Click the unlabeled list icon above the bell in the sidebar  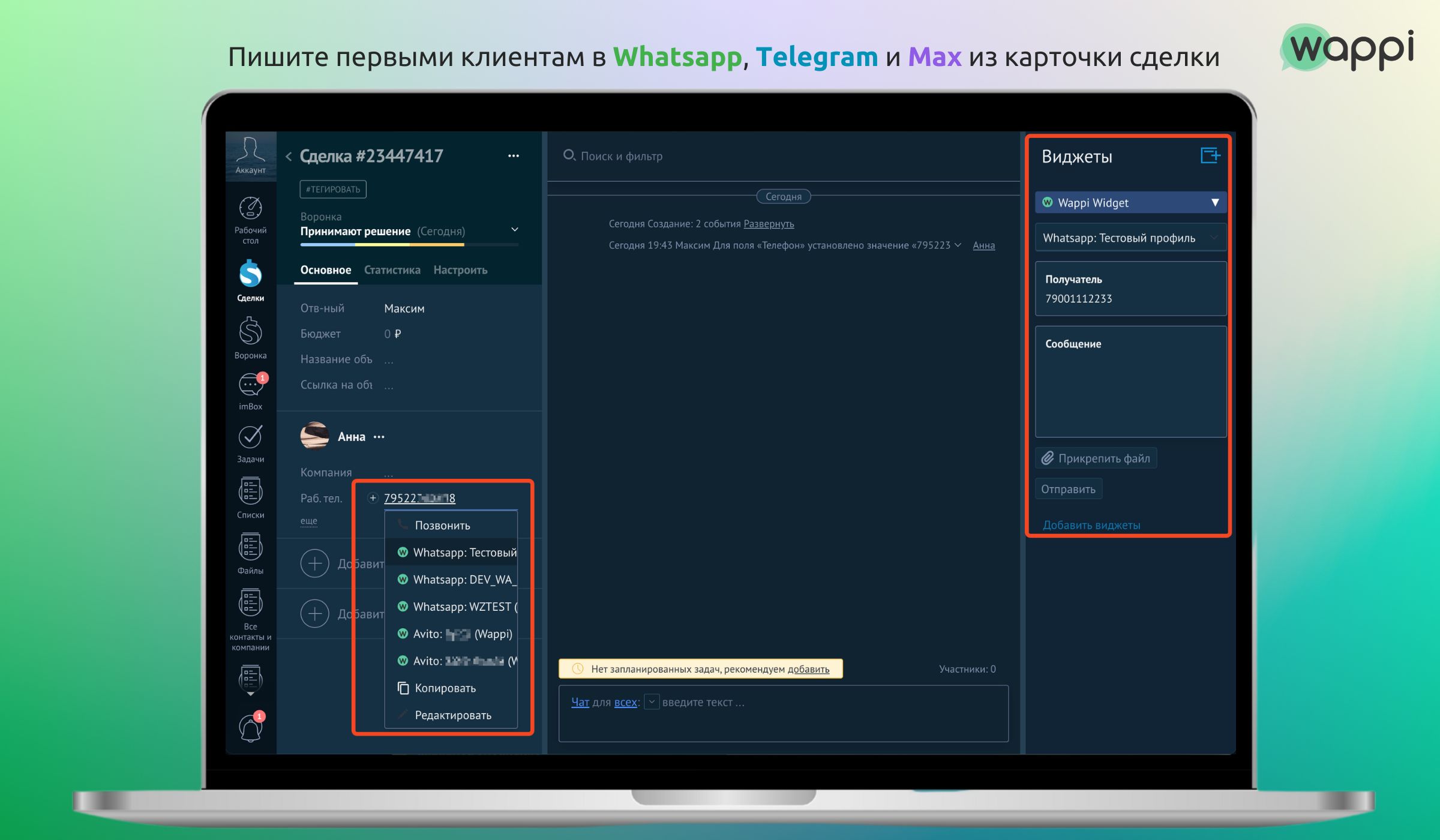click(x=250, y=679)
